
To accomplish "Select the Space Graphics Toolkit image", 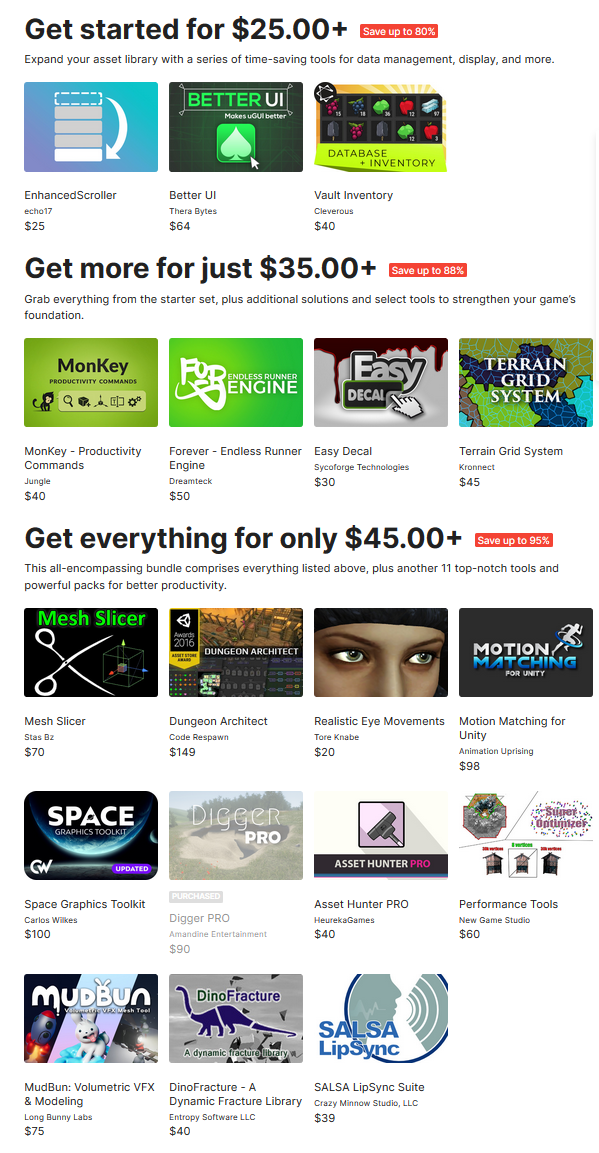I will [x=91, y=835].
